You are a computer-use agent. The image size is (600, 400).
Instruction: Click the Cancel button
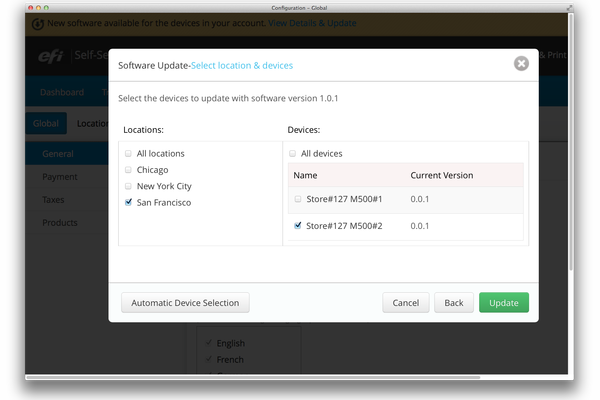406,303
